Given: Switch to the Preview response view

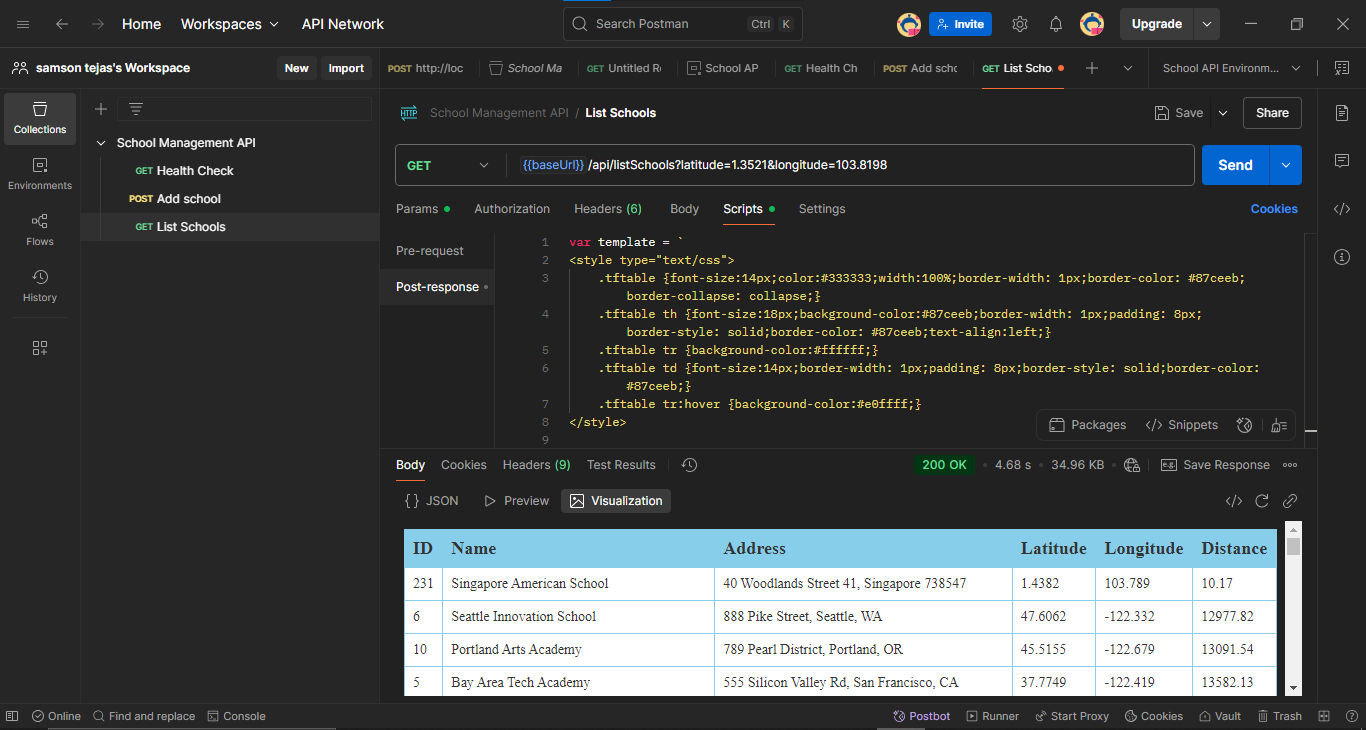Looking at the screenshot, I should point(516,501).
